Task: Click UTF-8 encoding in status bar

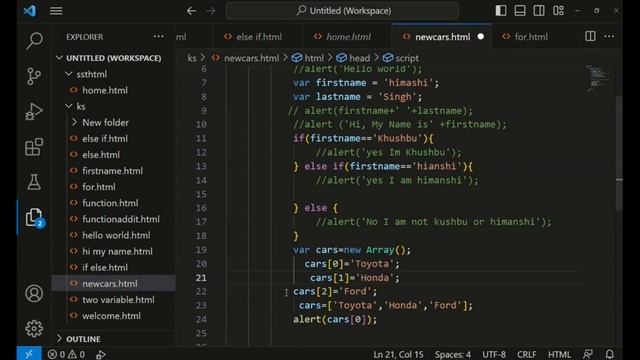Action: (494, 354)
